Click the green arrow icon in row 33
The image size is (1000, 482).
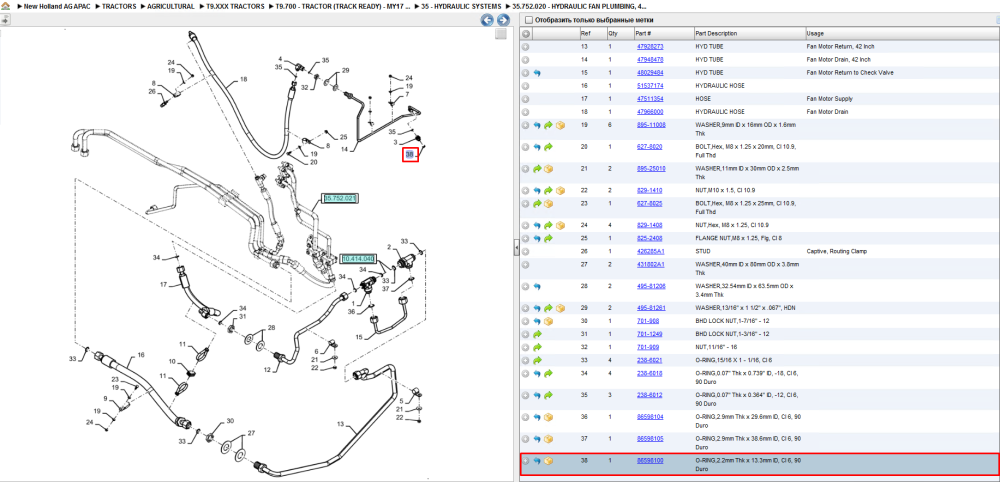(537, 360)
